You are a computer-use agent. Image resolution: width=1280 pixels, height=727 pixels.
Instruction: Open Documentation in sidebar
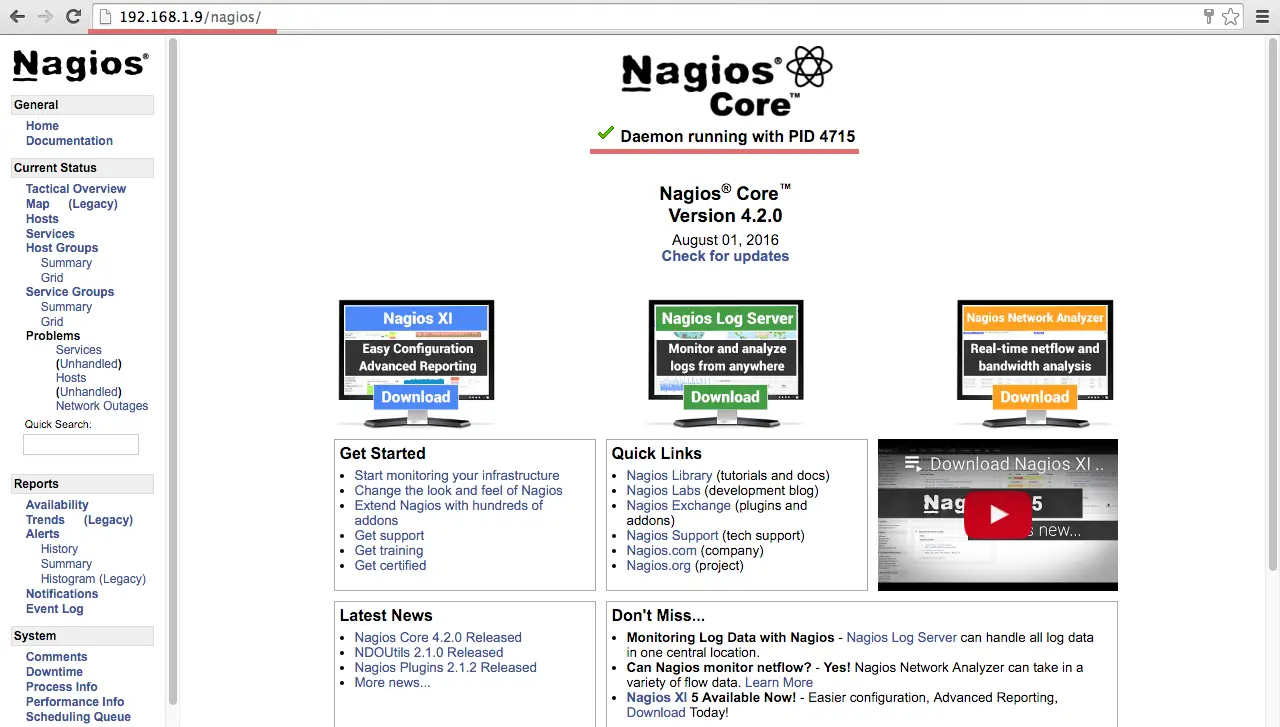pos(69,141)
